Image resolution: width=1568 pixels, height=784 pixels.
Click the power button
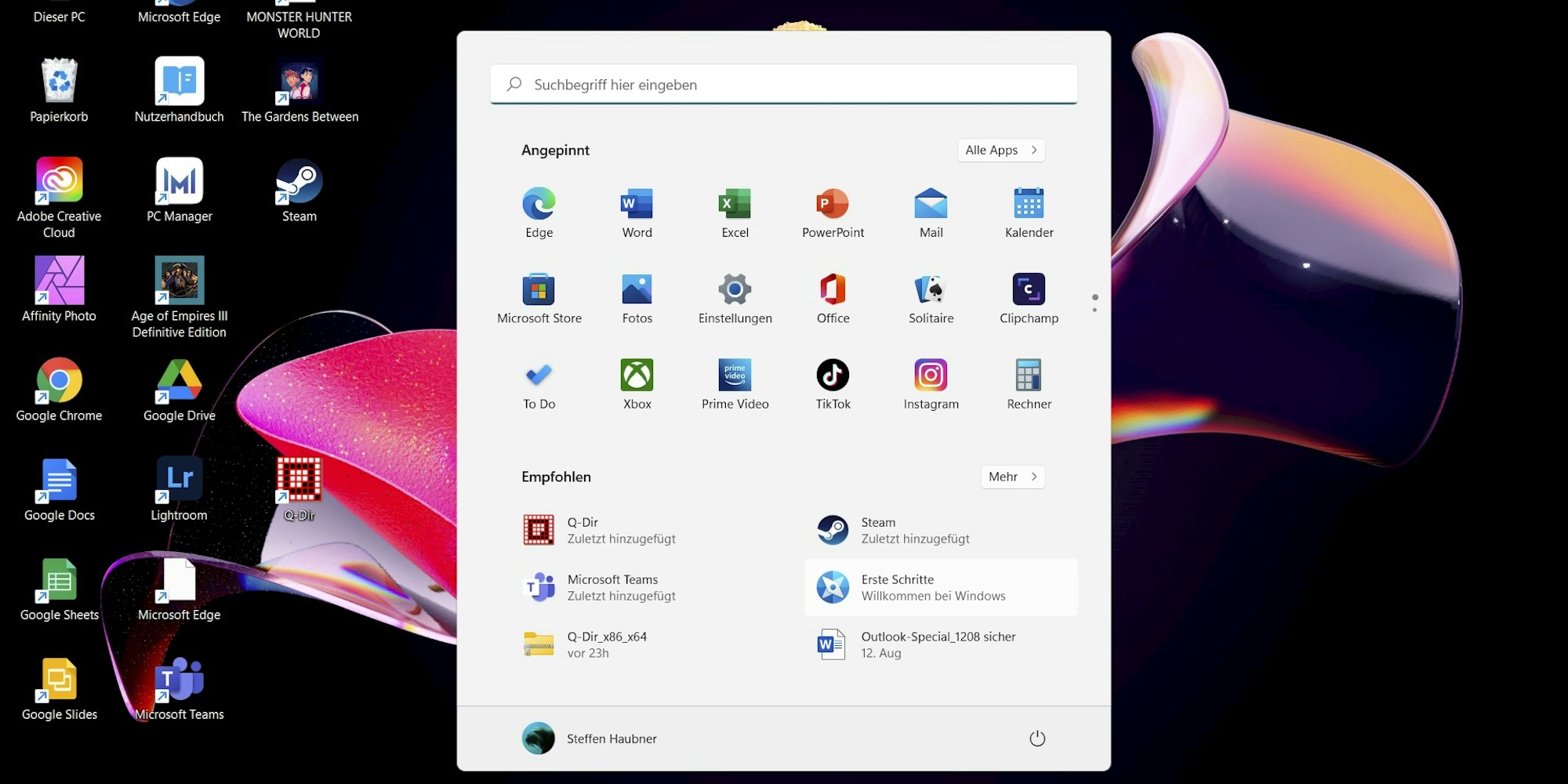1037,738
